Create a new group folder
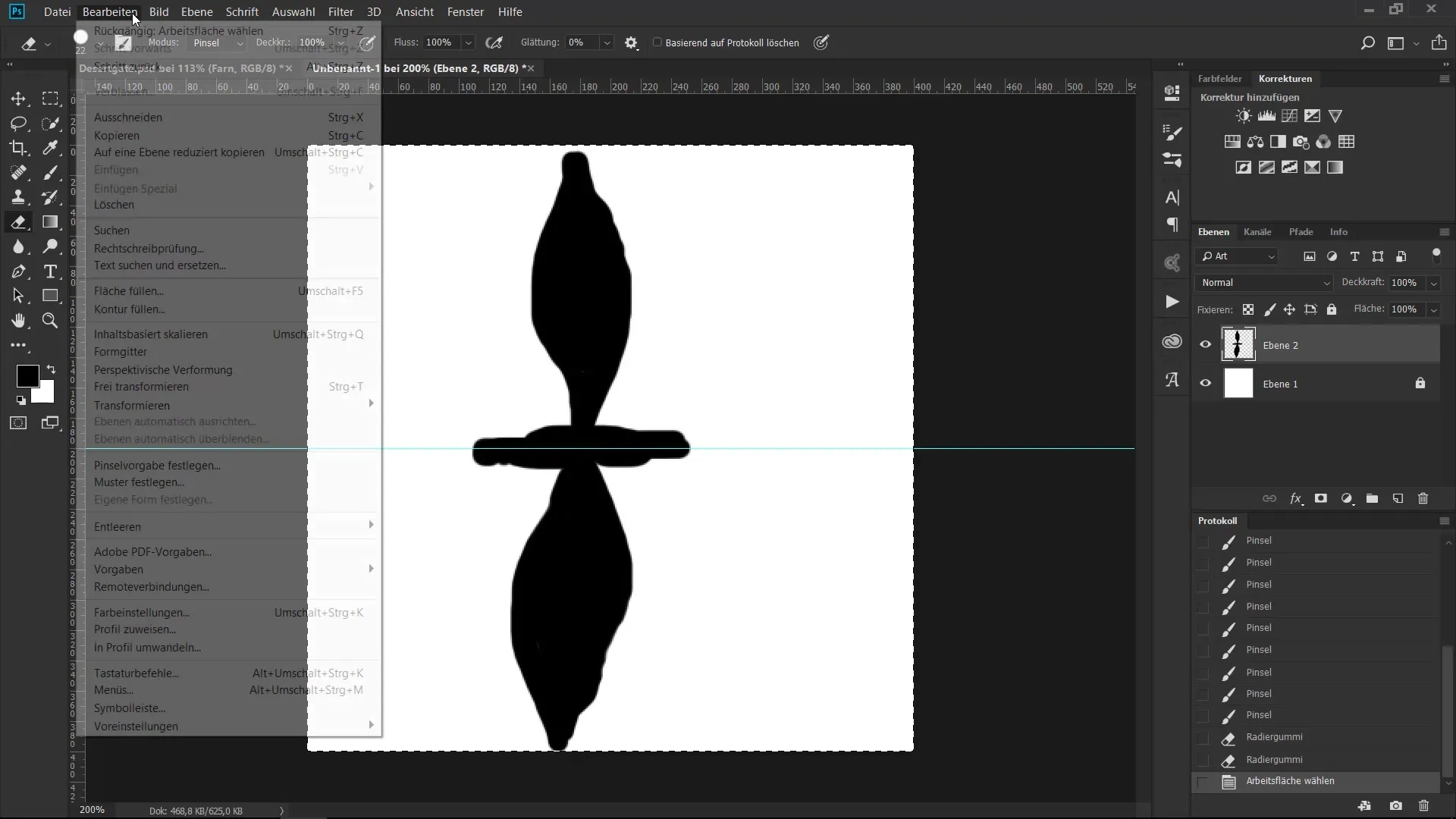The height and width of the screenshot is (819, 1456). (1372, 498)
